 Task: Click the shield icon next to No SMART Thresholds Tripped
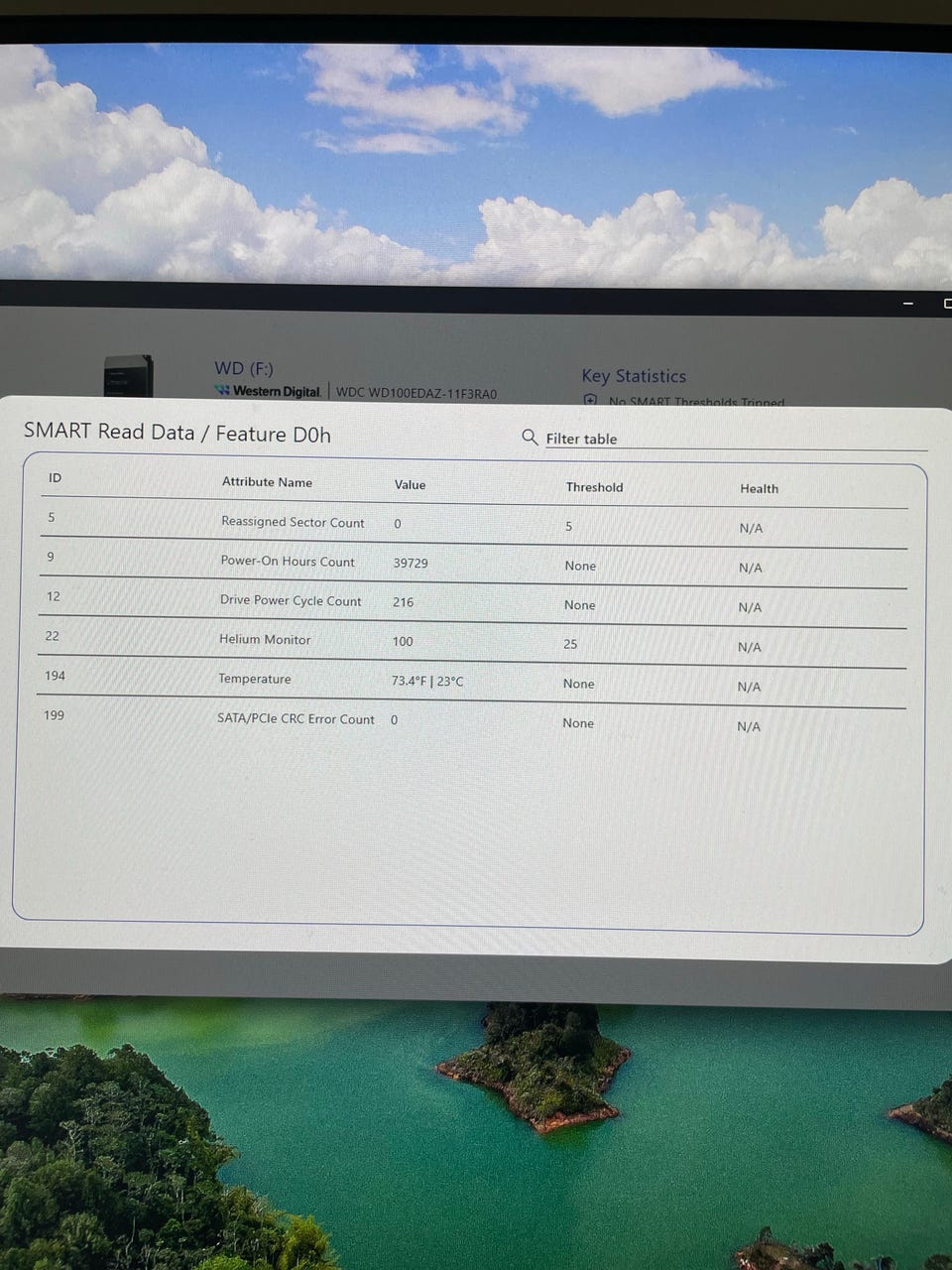[590, 400]
